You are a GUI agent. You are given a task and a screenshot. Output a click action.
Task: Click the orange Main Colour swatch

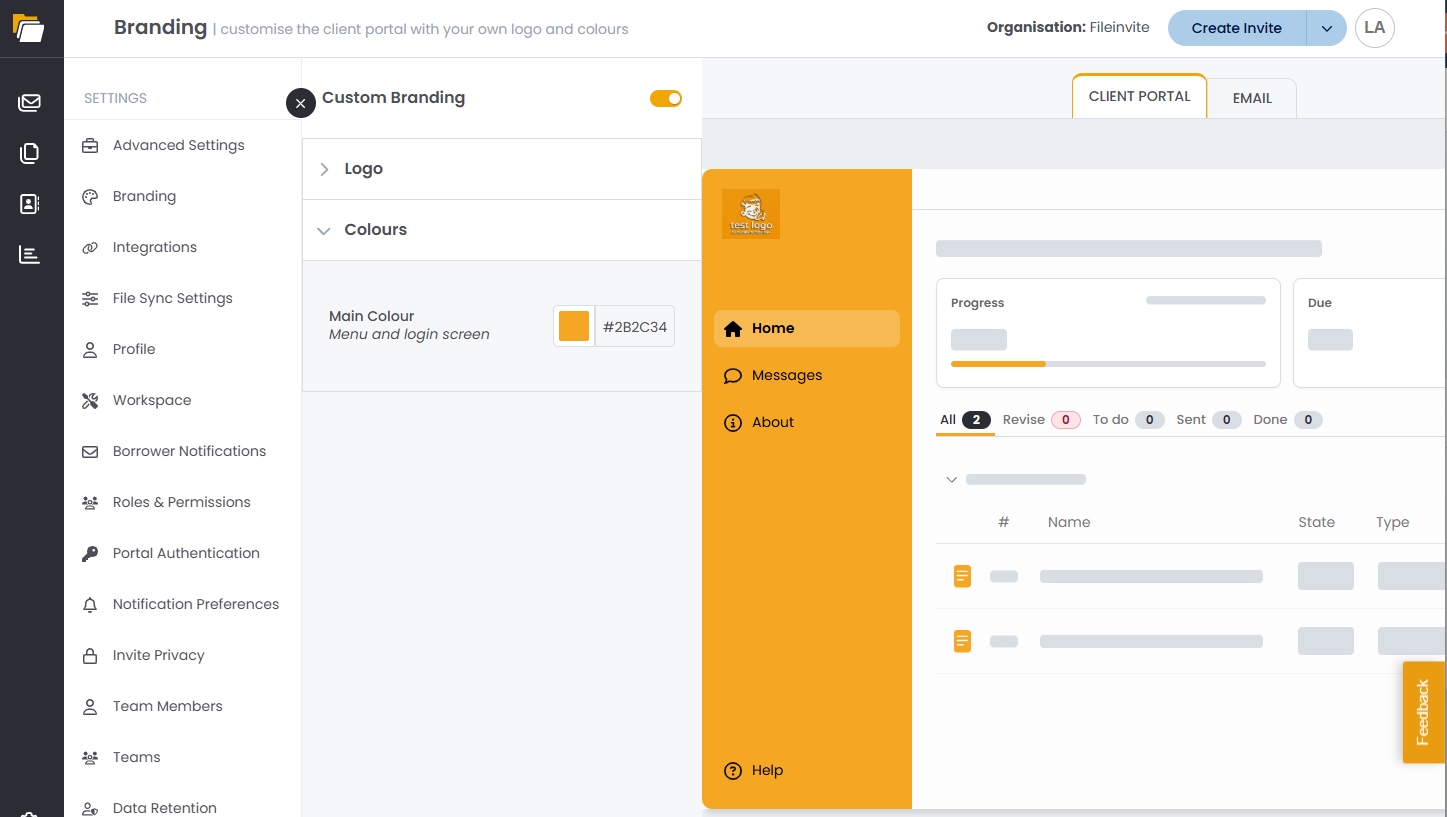click(x=574, y=326)
